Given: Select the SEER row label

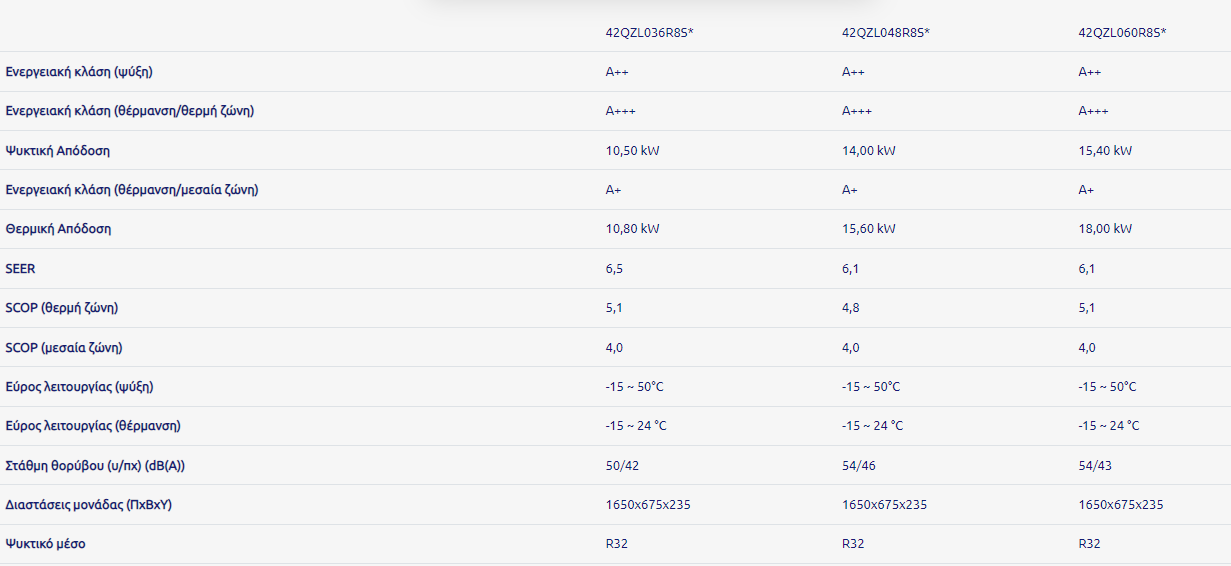Looking at the screenshot, I should click(x=20, y=269).
